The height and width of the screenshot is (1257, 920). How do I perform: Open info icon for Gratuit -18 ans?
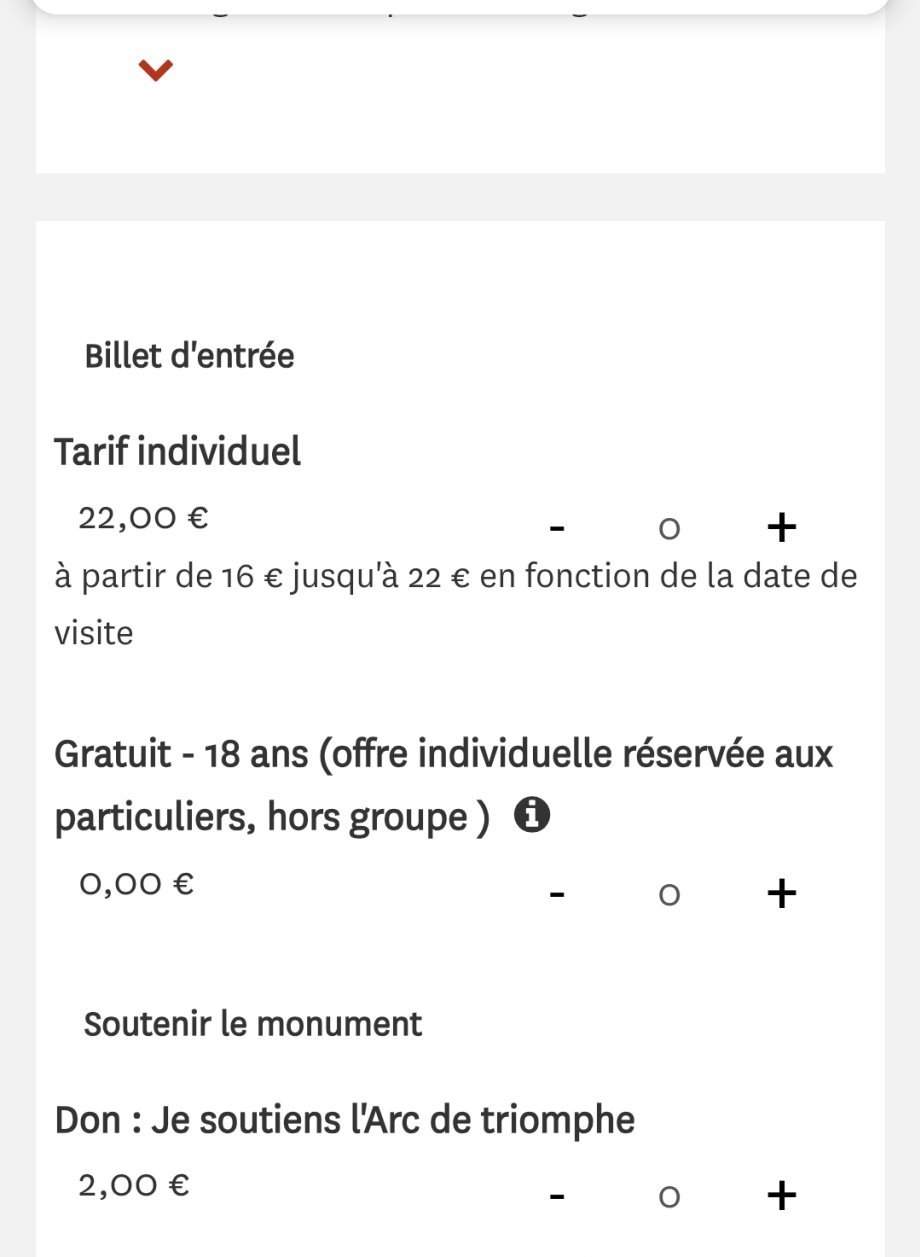(x=532, y=817)
